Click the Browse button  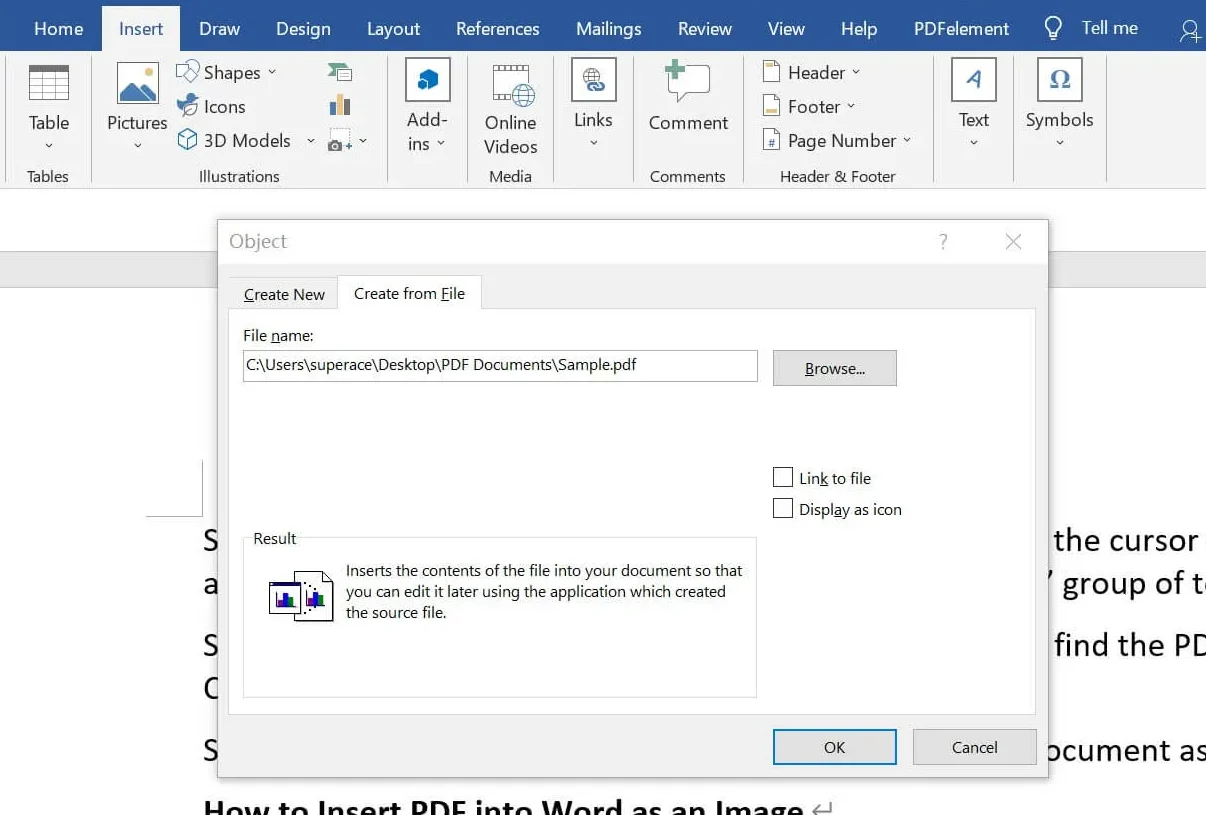tap(834, 368)
